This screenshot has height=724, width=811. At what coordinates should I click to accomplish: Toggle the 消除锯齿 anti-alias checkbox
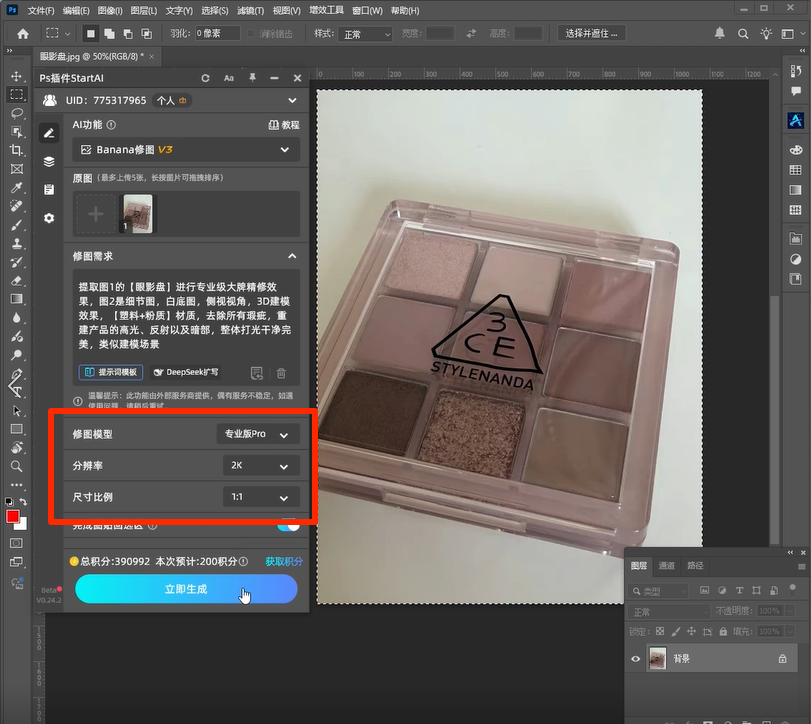tap(251, 34)
